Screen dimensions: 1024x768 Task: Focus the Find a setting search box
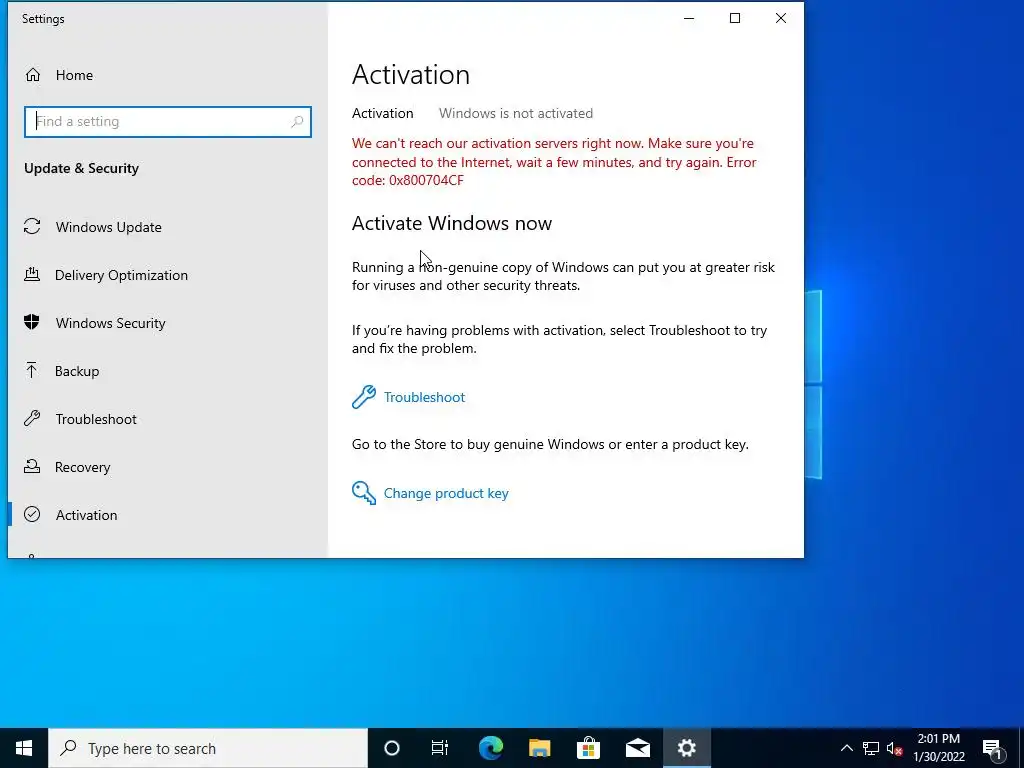168,121
